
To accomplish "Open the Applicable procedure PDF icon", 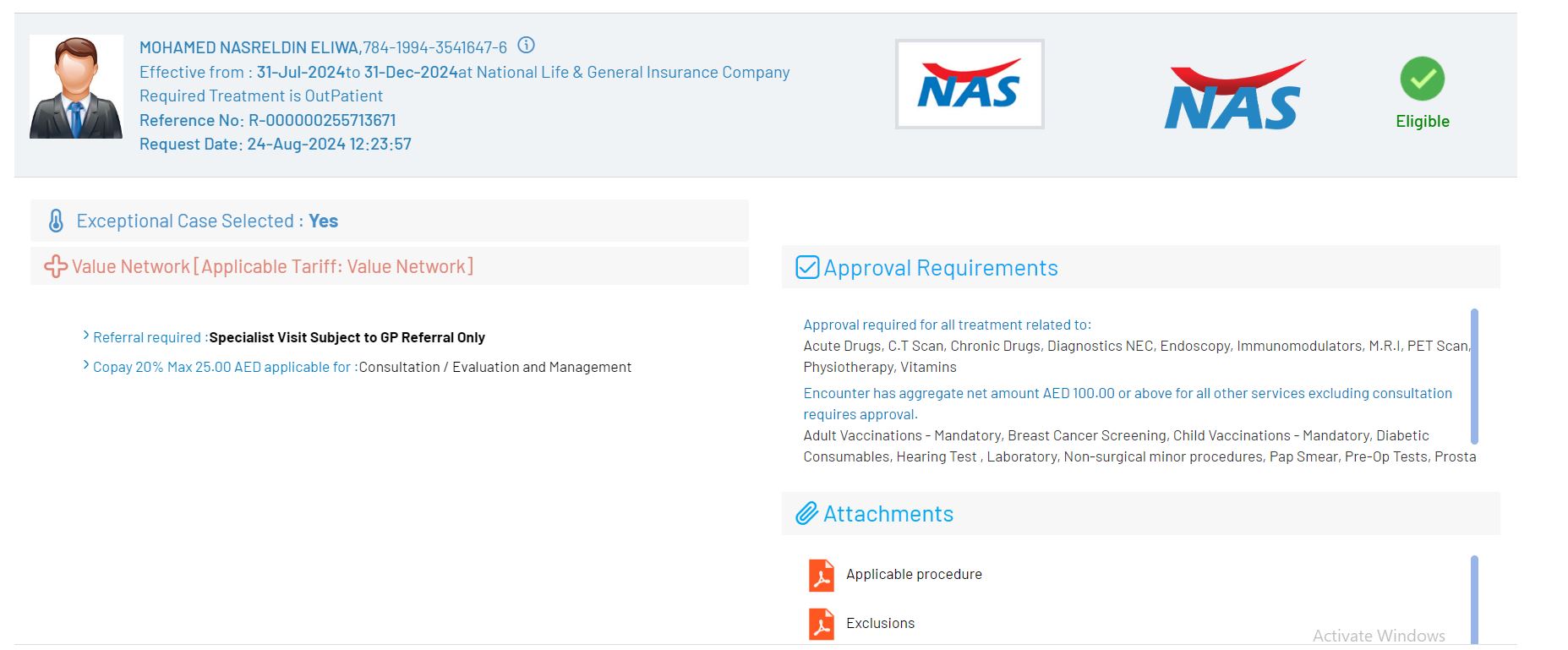I will pyautogui.click(x=821, y=575).
